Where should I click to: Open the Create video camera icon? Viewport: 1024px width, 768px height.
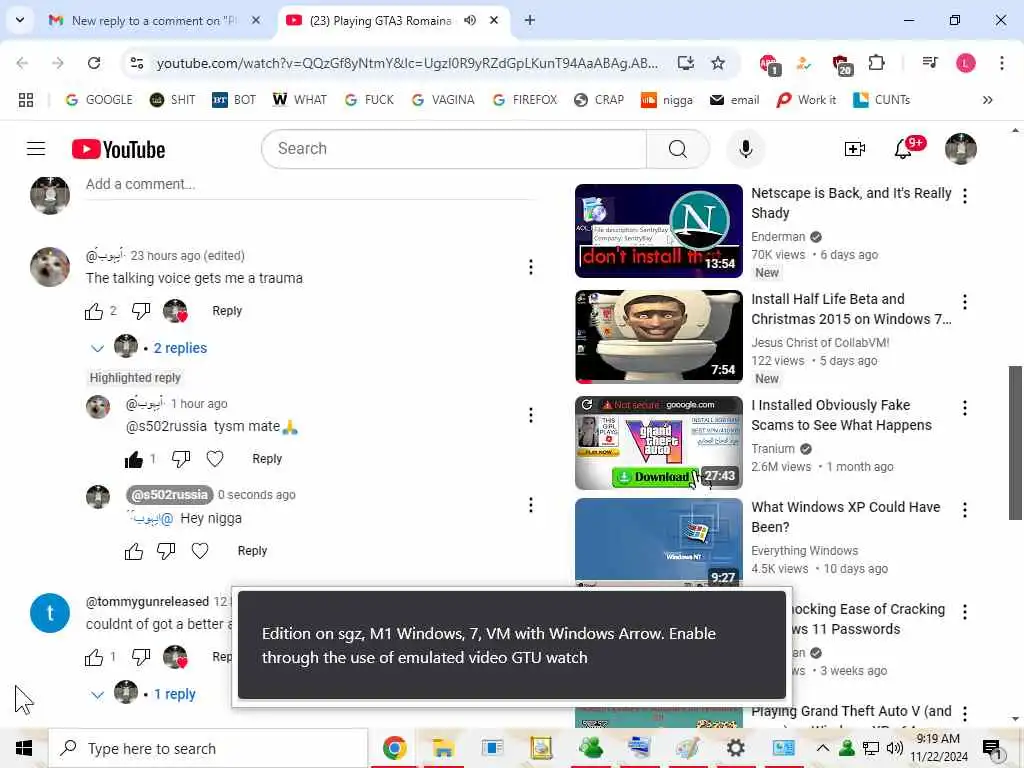pos(854,149)
